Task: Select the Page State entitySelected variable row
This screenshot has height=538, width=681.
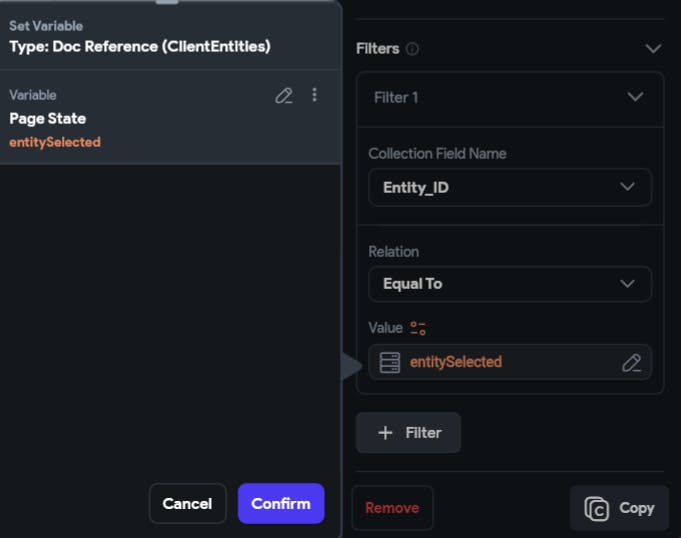Action: coord(130,118)
